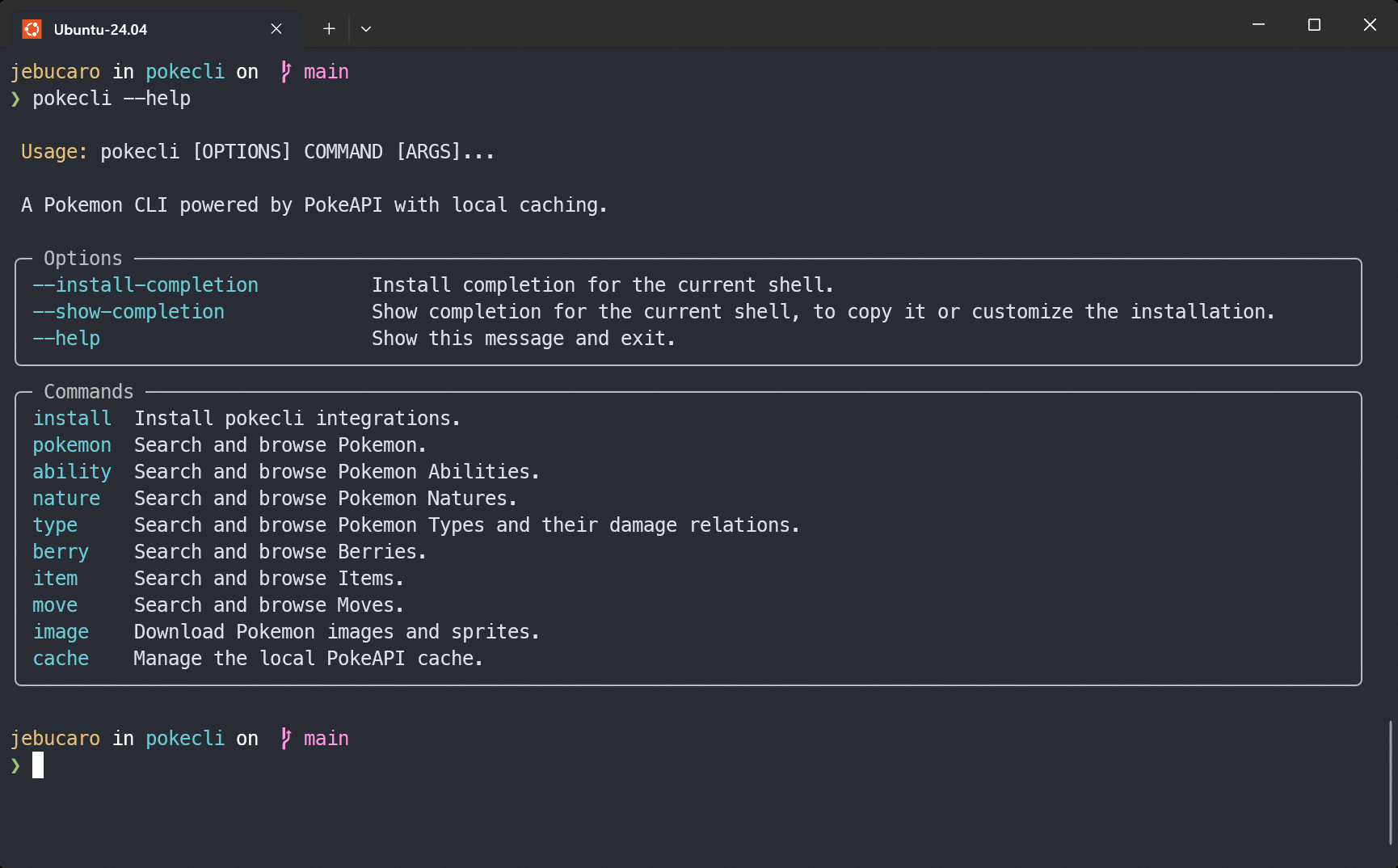Click the git branch icon in first prompt
This screenshot has height=868, width=1398.
pyautogui.click(x=285, y=72)
